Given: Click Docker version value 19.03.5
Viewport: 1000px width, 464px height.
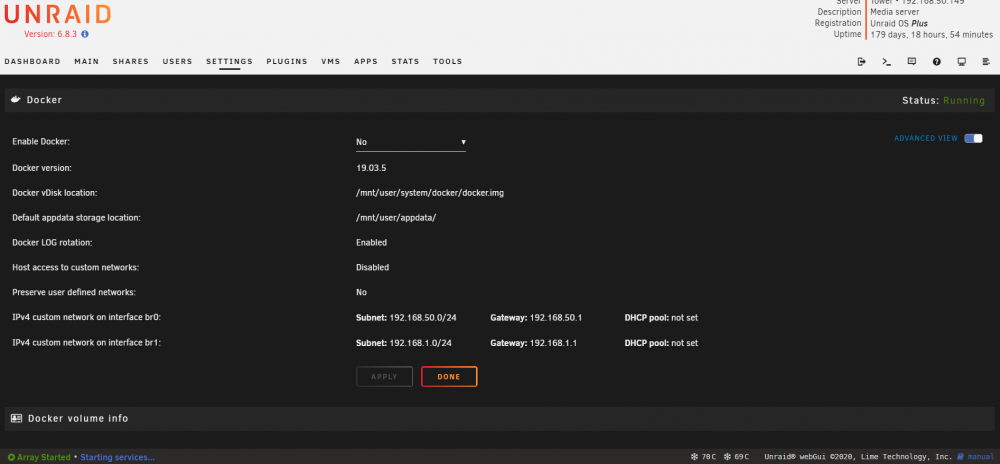Looking at the screenshot, I should click(371, 168).
